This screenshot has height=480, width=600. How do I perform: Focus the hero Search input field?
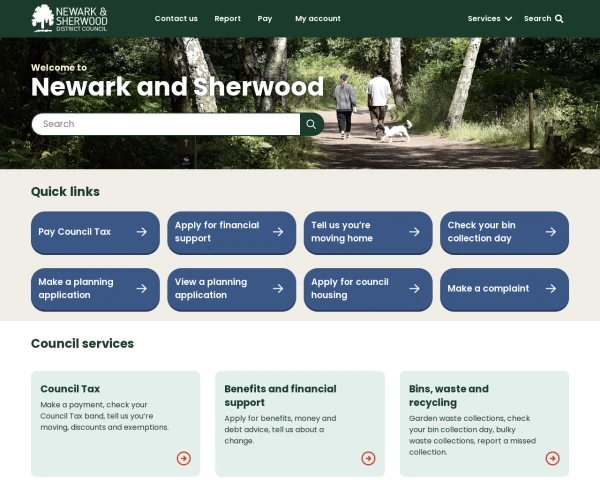pos(166,124)
